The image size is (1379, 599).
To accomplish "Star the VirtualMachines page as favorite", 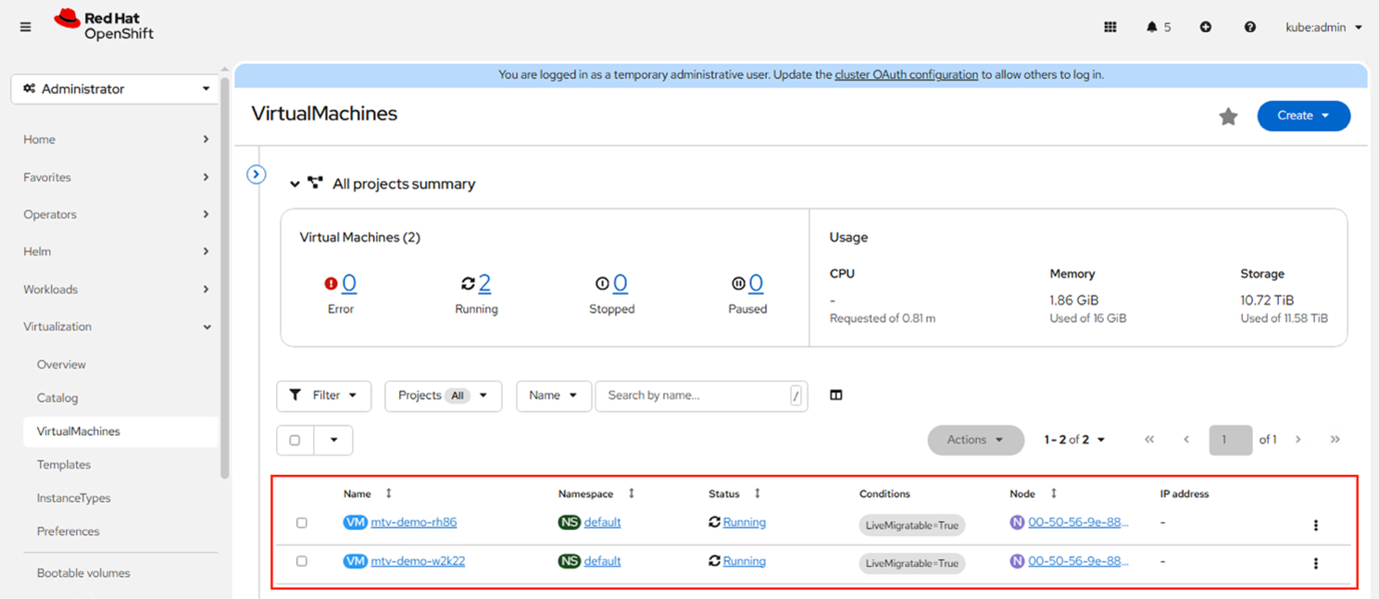I will coord(1228,117).
